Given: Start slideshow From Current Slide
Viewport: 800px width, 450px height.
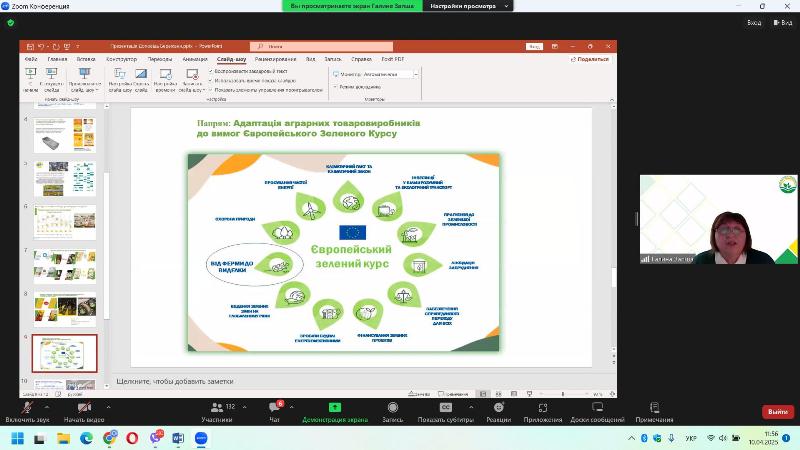Looking at the screenshot, I should coord(52,80).
